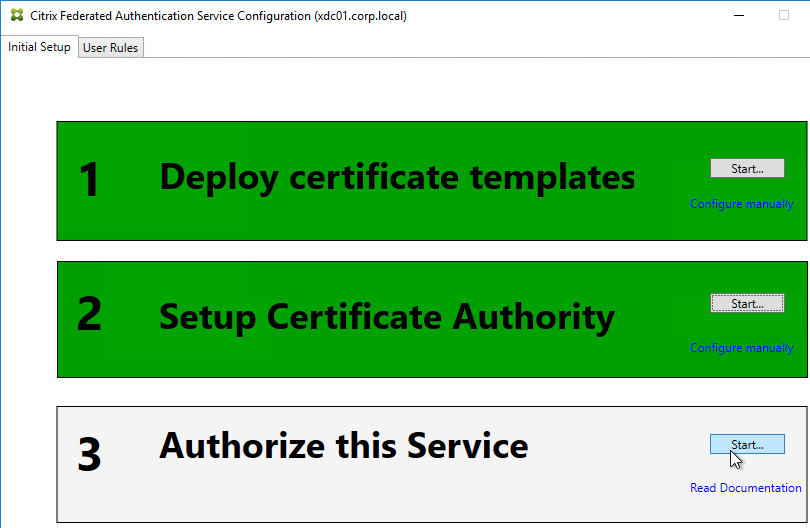
Task: Select the Initial Setup tab
Action: click(x=39, y=47)
